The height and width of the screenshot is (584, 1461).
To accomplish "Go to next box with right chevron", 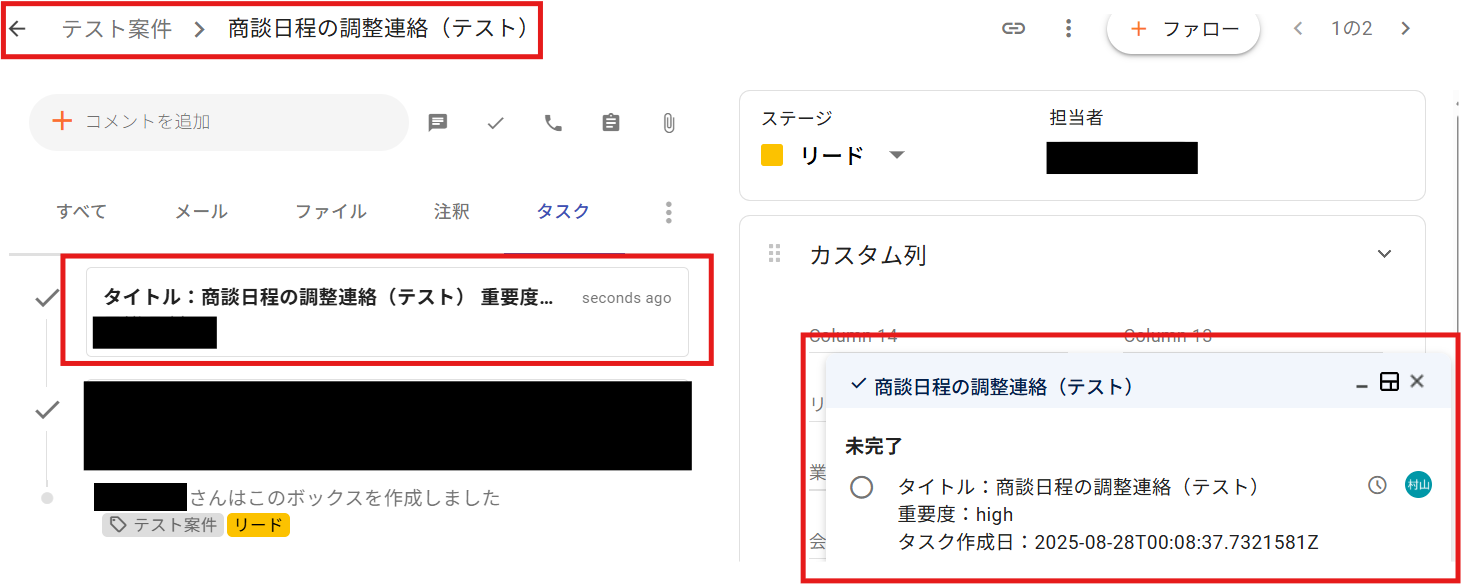I will (1406, 29).
